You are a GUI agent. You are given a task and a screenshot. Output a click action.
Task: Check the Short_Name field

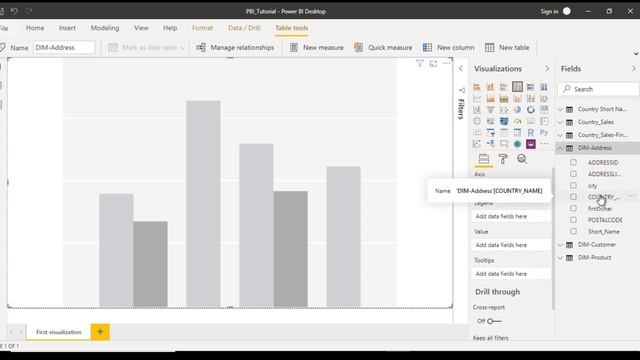pyautogui.click(x=573, y=231)
